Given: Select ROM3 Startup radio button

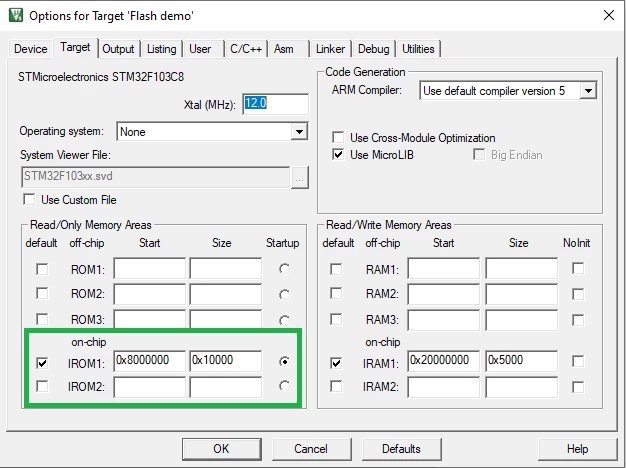Looking at the screenshot, I should coord(284,320).
